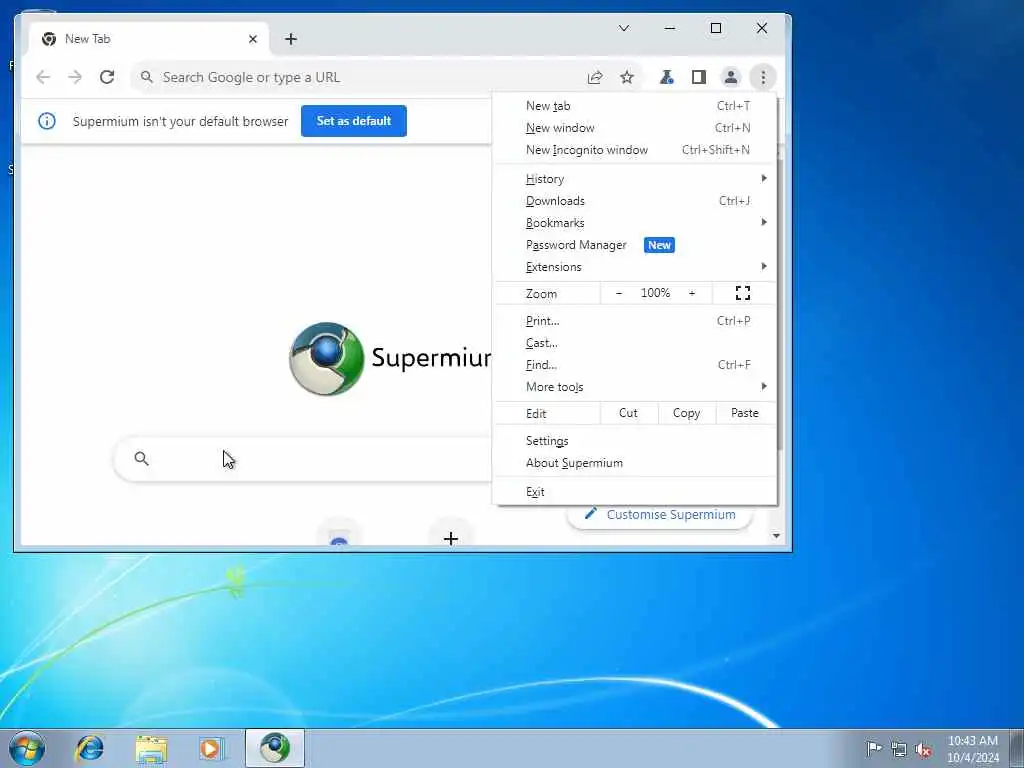This screenshot has height=768, width=1024.
Task: Open Settings from the menu
Action: point(635,441)
